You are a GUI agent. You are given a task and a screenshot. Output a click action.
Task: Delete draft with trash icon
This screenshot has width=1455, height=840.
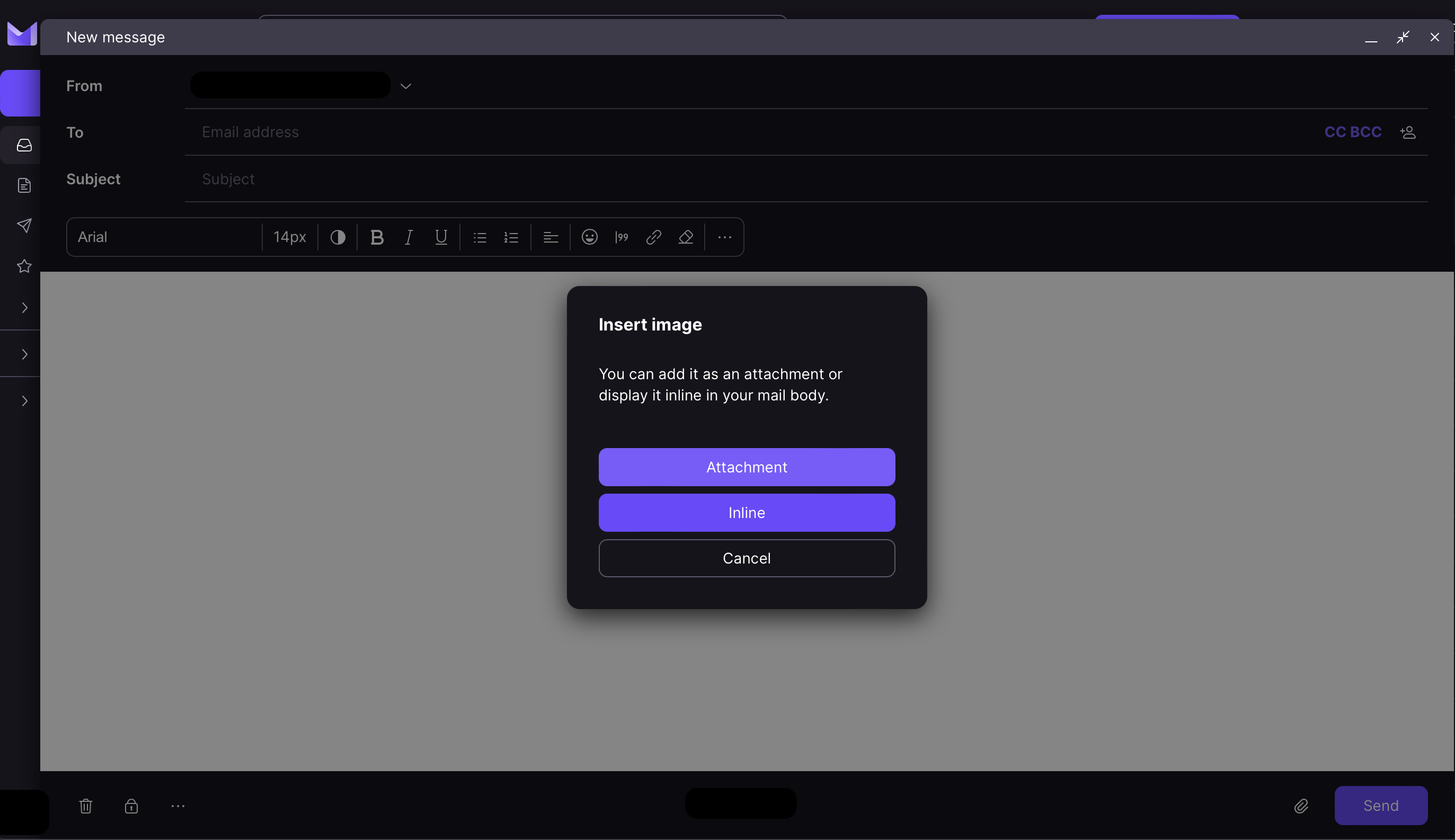[85, 806]
